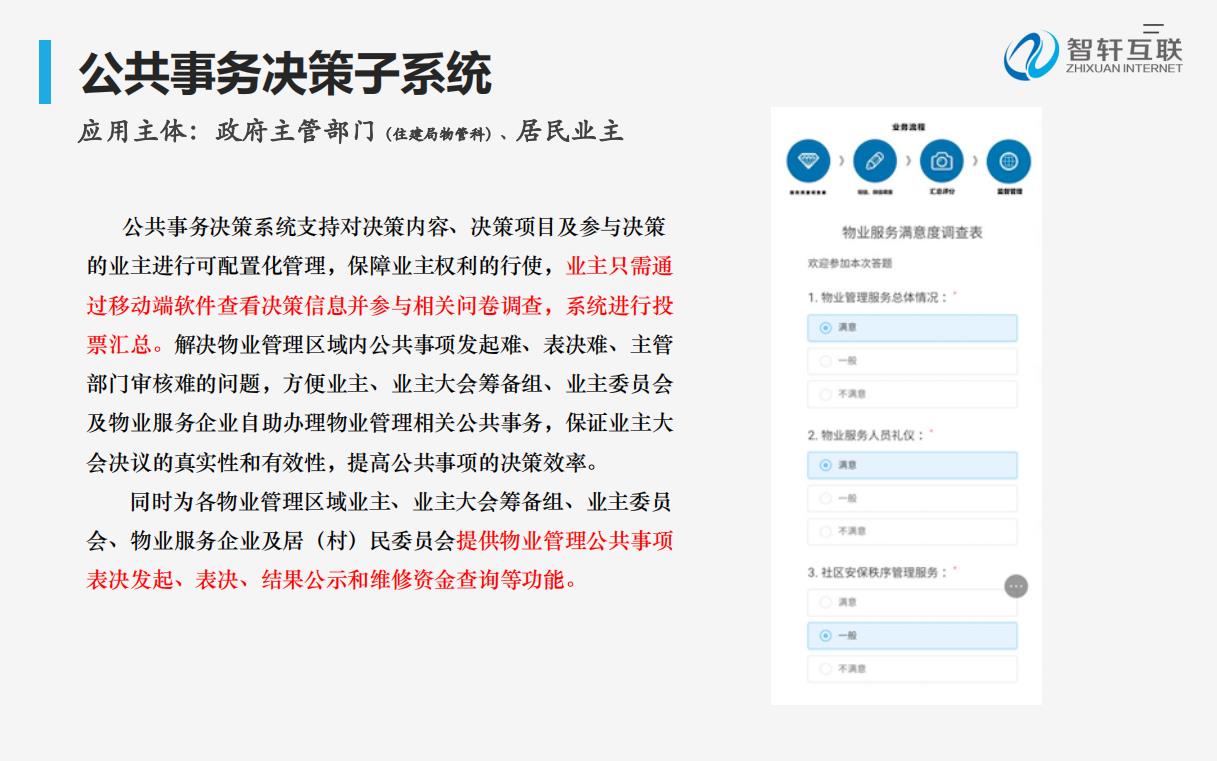Select 一般 for 物业管理服务总体情况
Image resolution: width=1217 pixels, height=761 pixels.
(x=912, y=361)
